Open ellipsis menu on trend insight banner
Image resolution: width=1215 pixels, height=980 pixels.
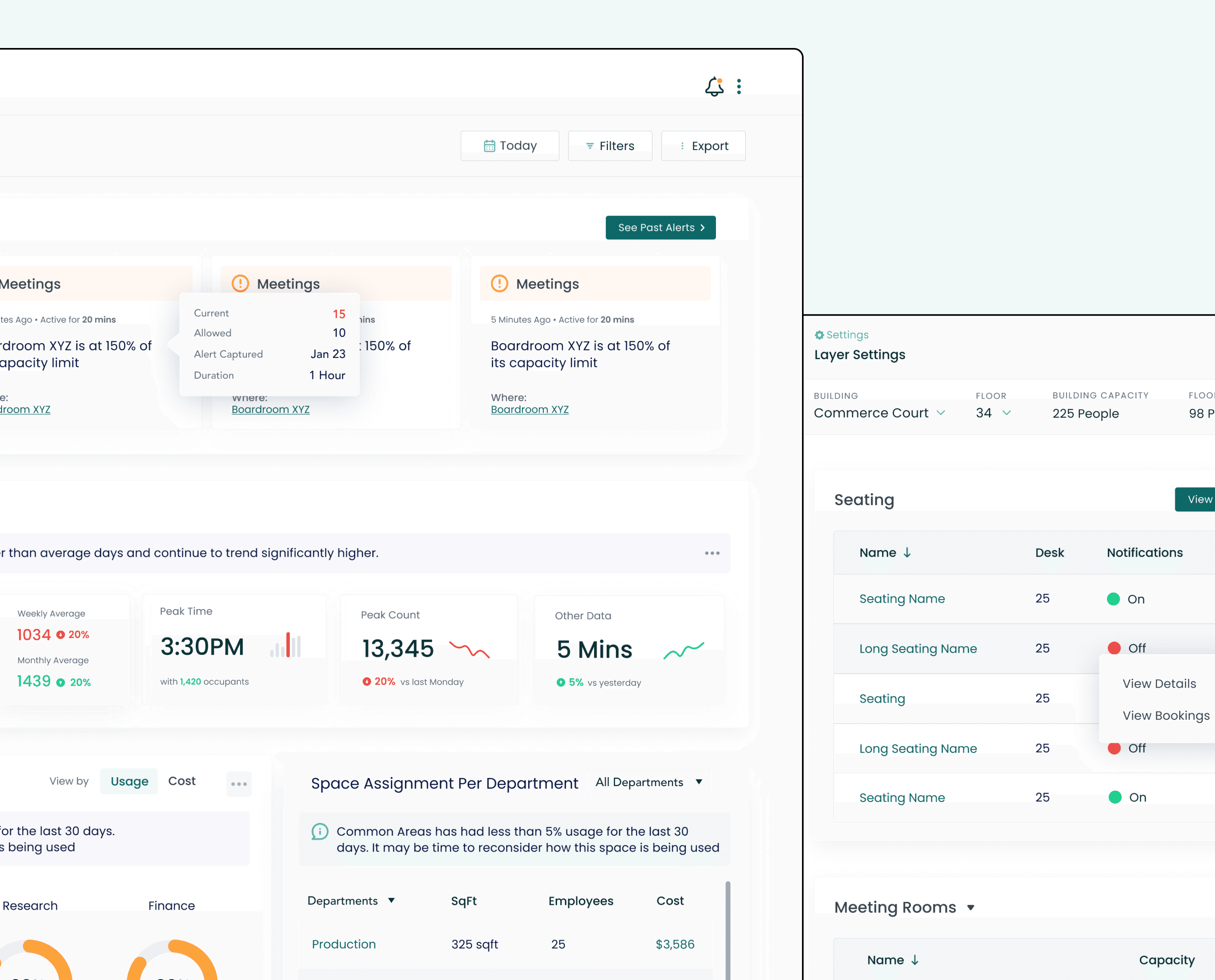[712, 553]
